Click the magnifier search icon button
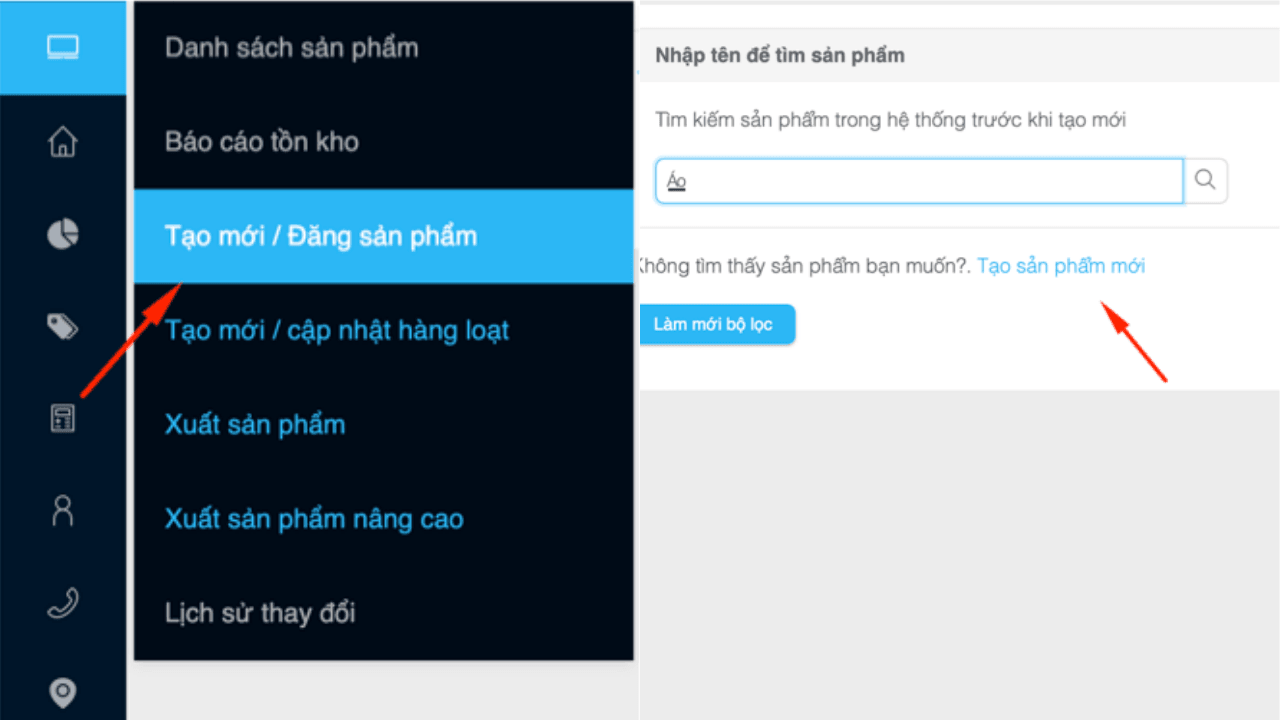The height and width of the screenshot is (720, 1280). pyautogui.click(x=1205, y=181)
